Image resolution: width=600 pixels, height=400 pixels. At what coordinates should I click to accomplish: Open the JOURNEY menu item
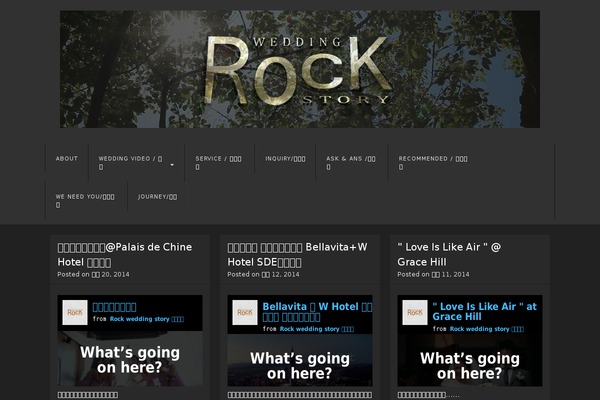point(157,197)
